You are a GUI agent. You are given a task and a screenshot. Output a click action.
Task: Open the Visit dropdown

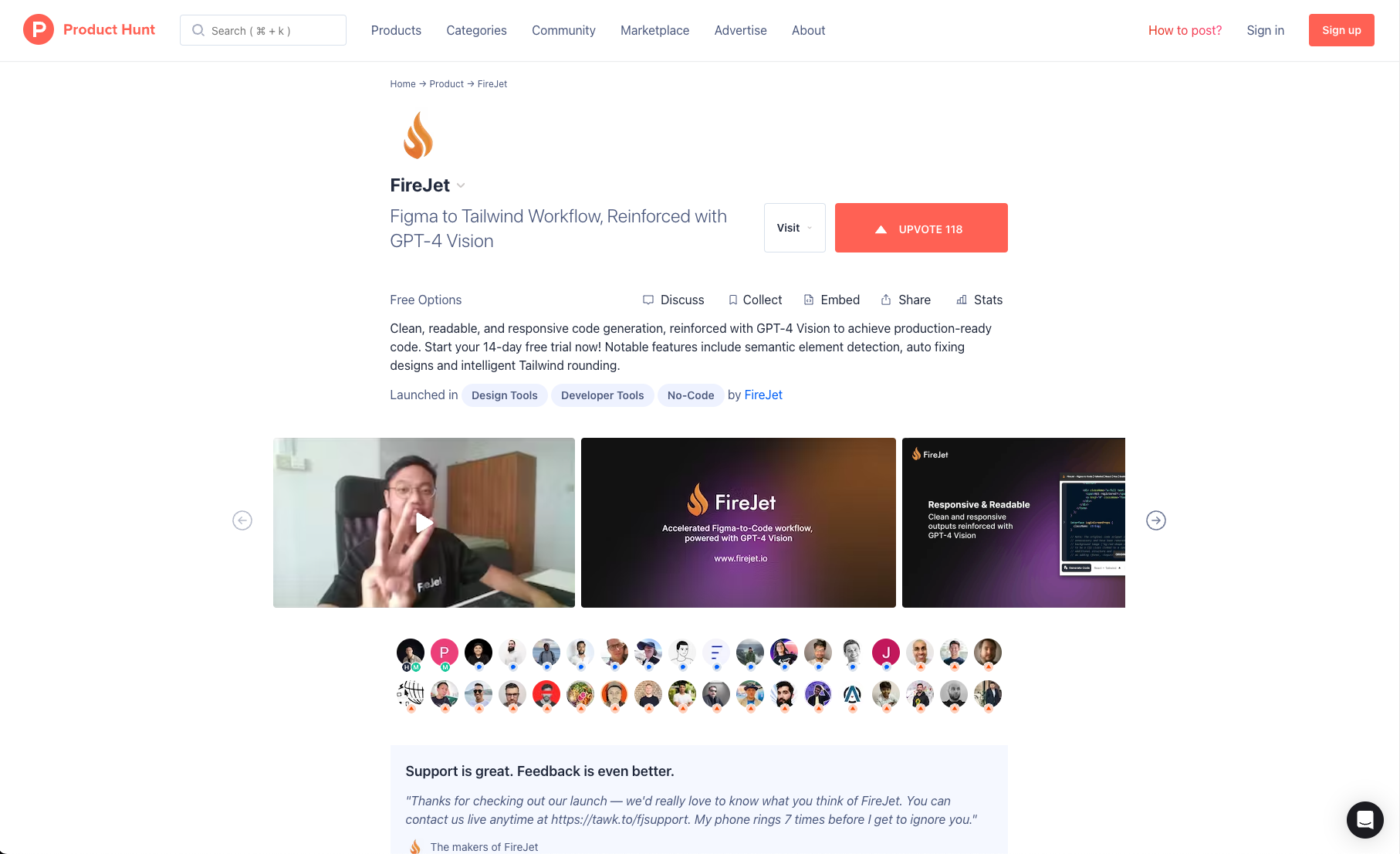(794, 228)
